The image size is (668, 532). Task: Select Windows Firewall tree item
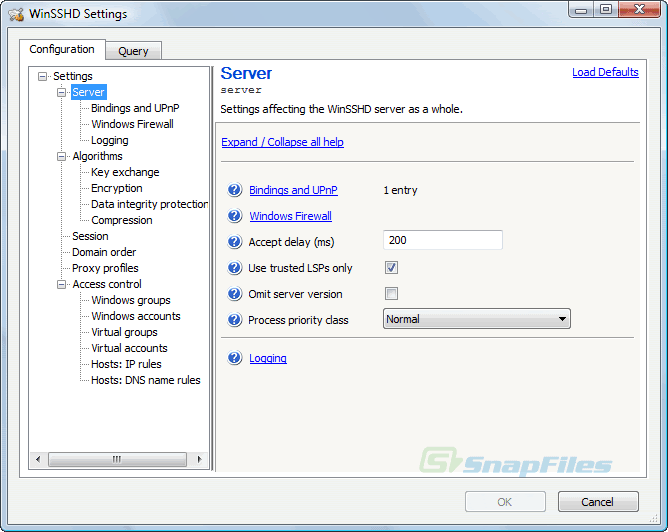pyautogui.click(x=132, y=124)
